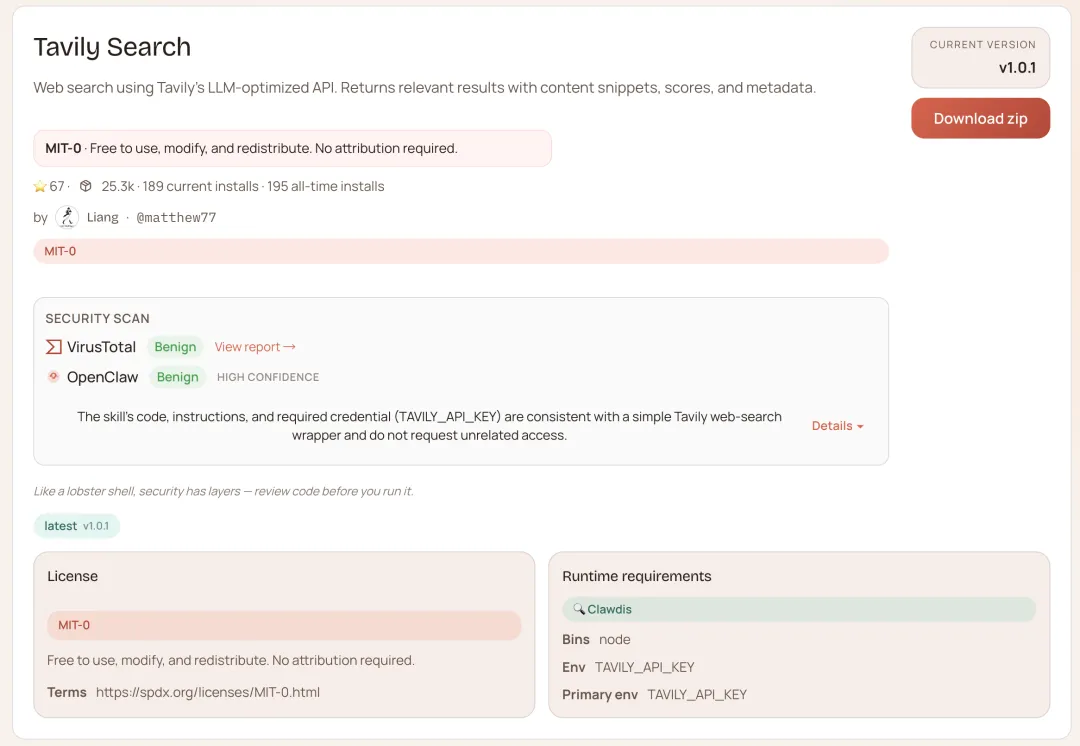Click the OpenClaw Benign status badge
This screenshot has width=1080, height=746.
point(178,377)
